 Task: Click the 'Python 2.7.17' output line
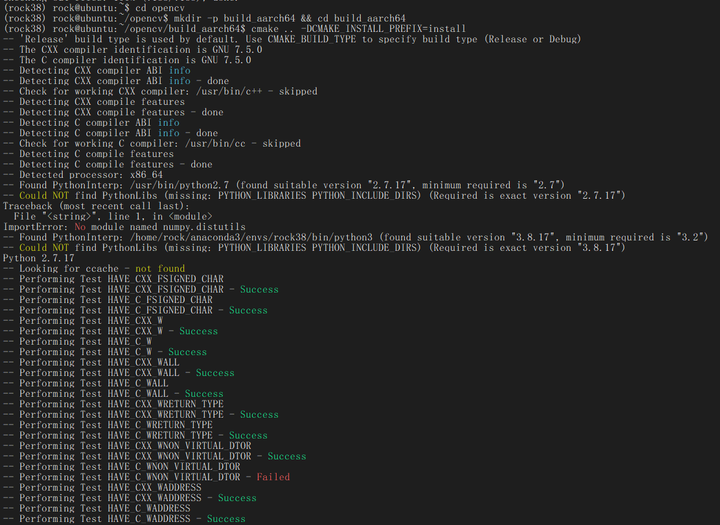(x=39, y=258)
